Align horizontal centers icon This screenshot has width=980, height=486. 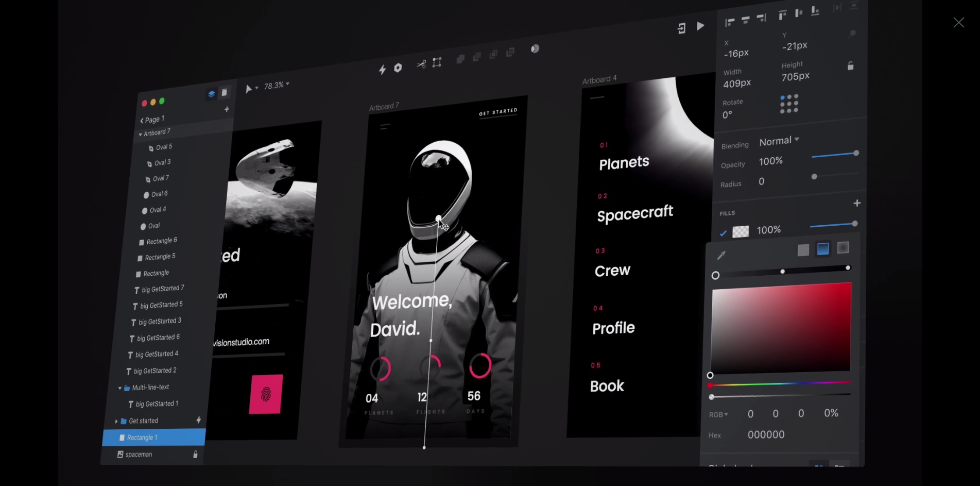point(745,20)
